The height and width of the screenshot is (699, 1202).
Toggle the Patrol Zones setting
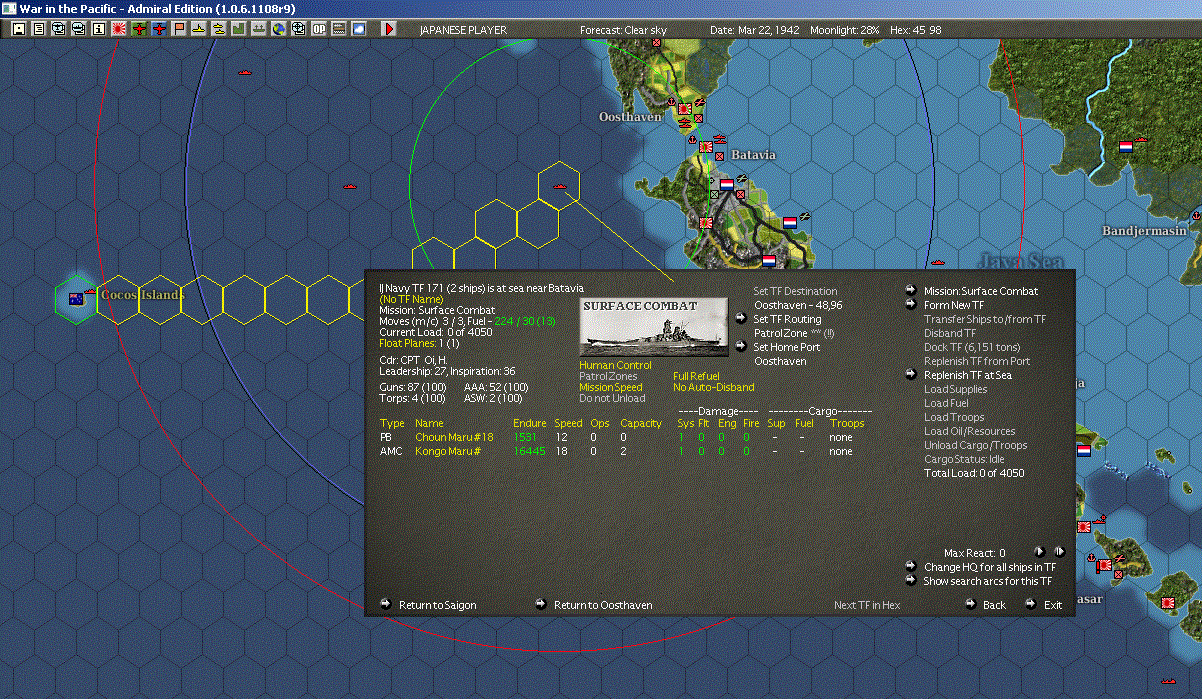tap(608, 376)
